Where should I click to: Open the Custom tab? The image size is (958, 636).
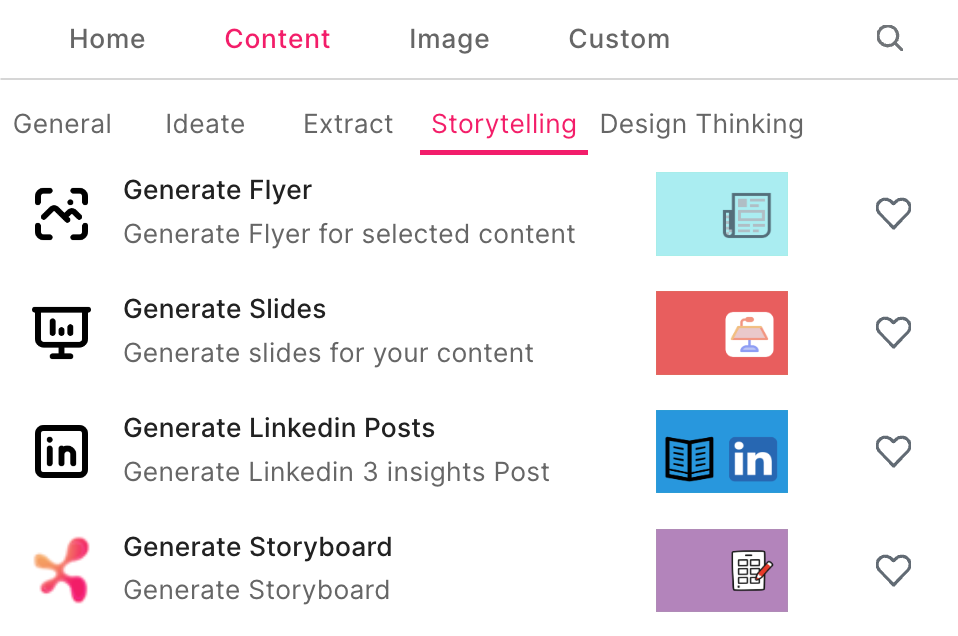click(620, 39)
